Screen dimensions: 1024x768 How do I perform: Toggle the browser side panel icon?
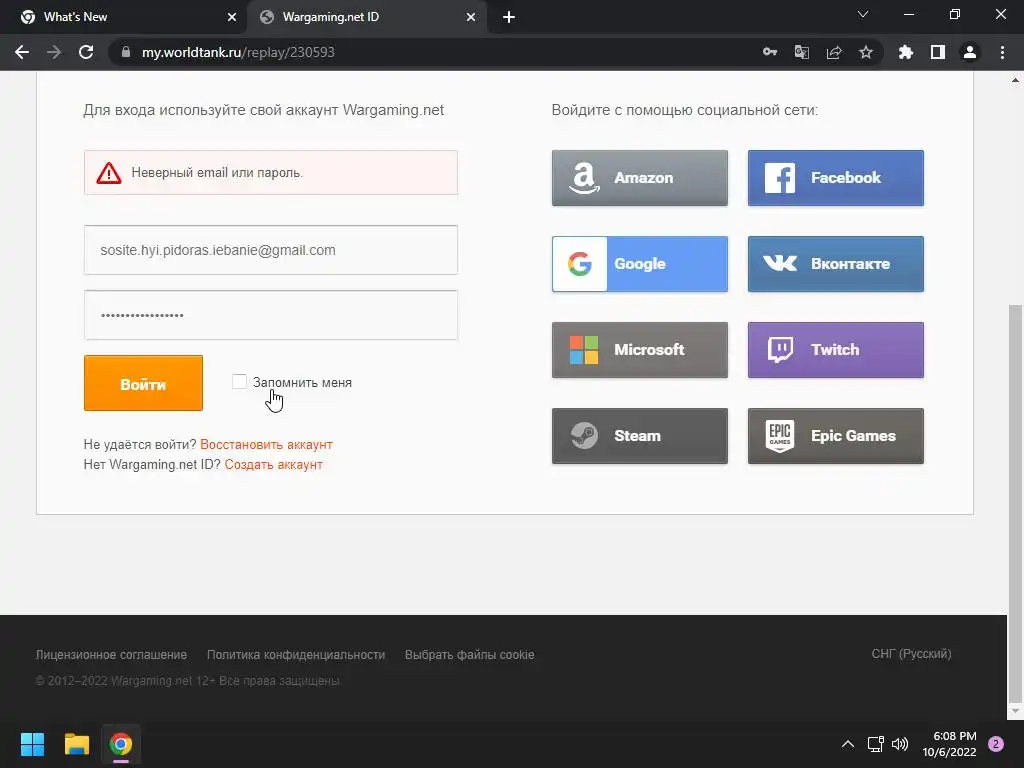click(938, 52)
